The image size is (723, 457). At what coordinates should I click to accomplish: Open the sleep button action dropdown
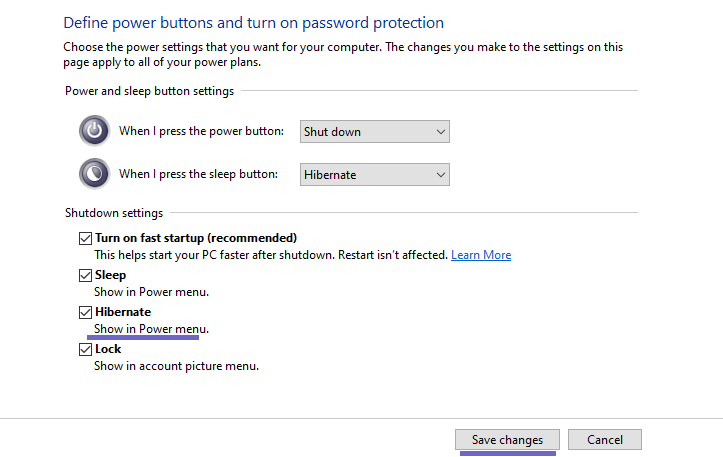(375, 175)
